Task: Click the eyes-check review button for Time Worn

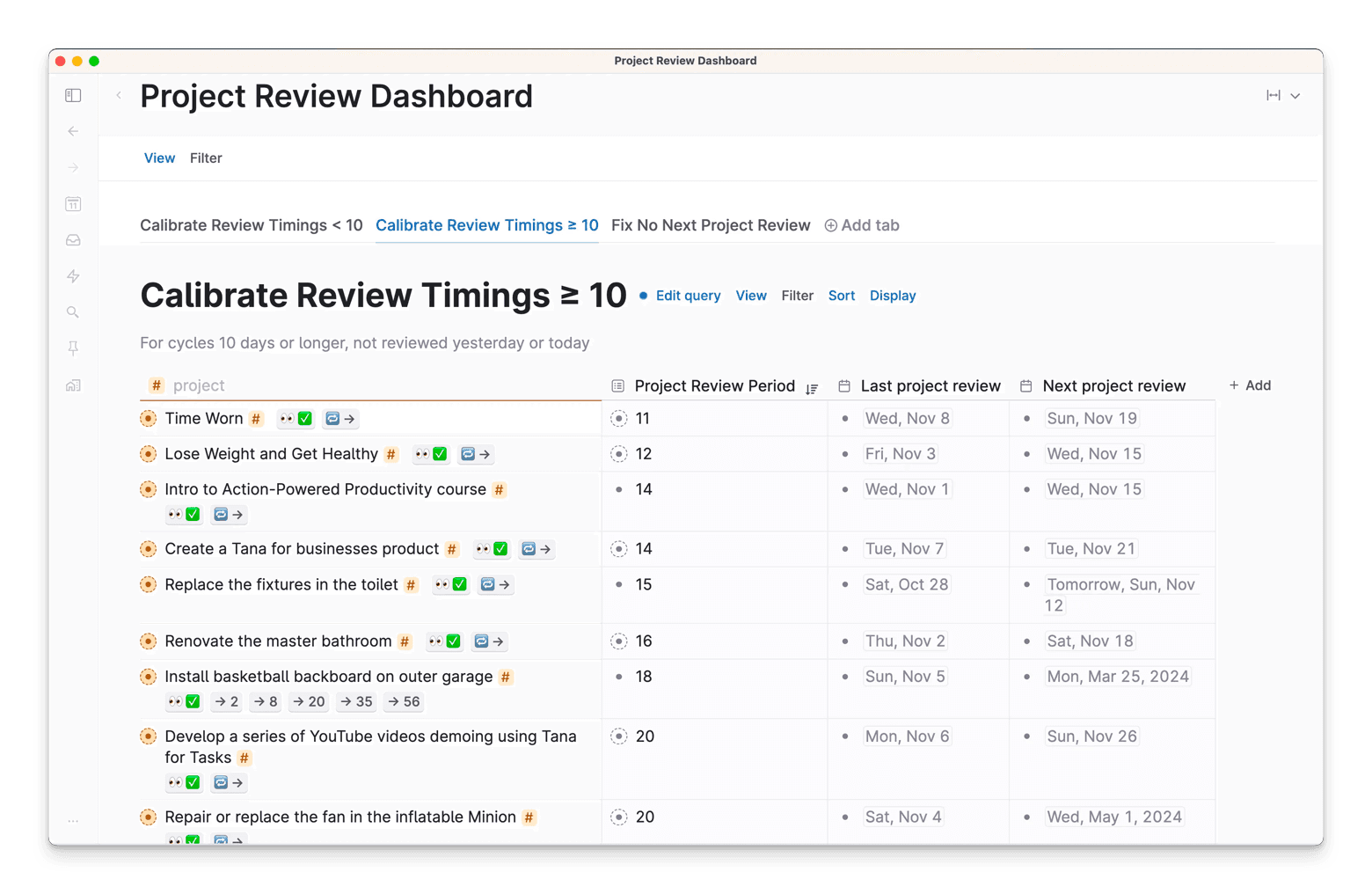Action: 296,419
